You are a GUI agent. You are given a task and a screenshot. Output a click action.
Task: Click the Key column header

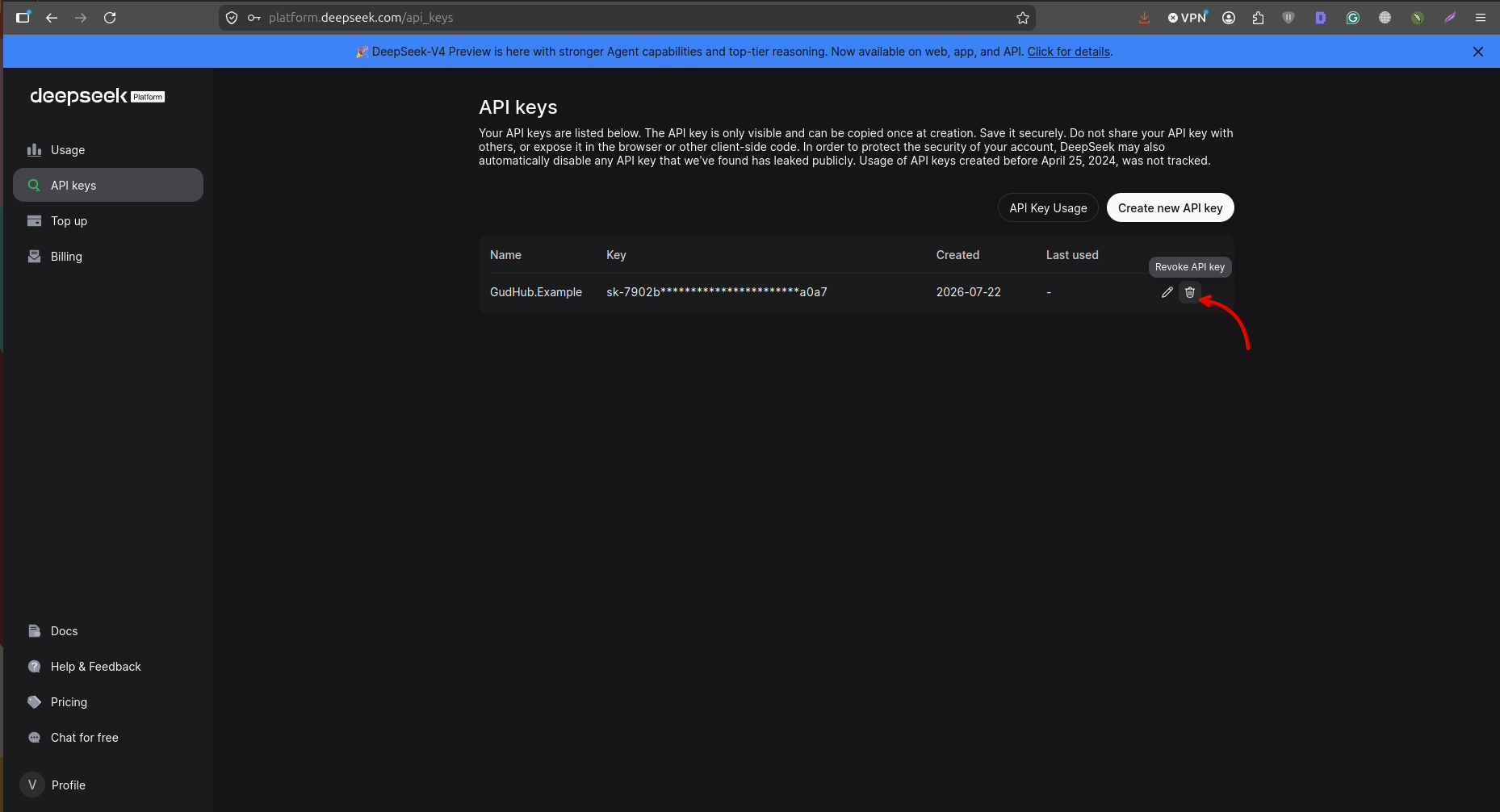pyautogui.click(x=616, y=255)
